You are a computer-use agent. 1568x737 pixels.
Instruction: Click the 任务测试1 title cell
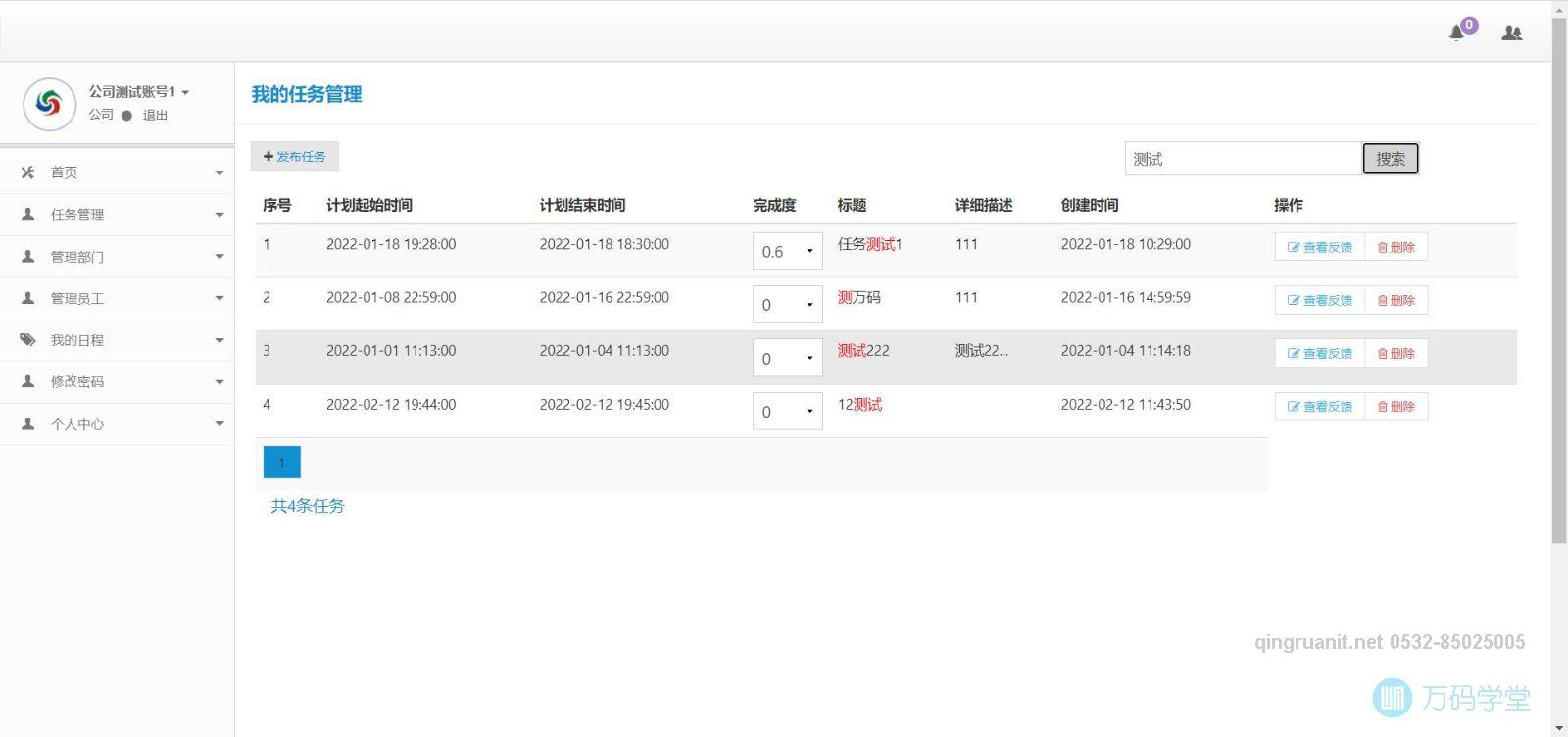point(869,244)
